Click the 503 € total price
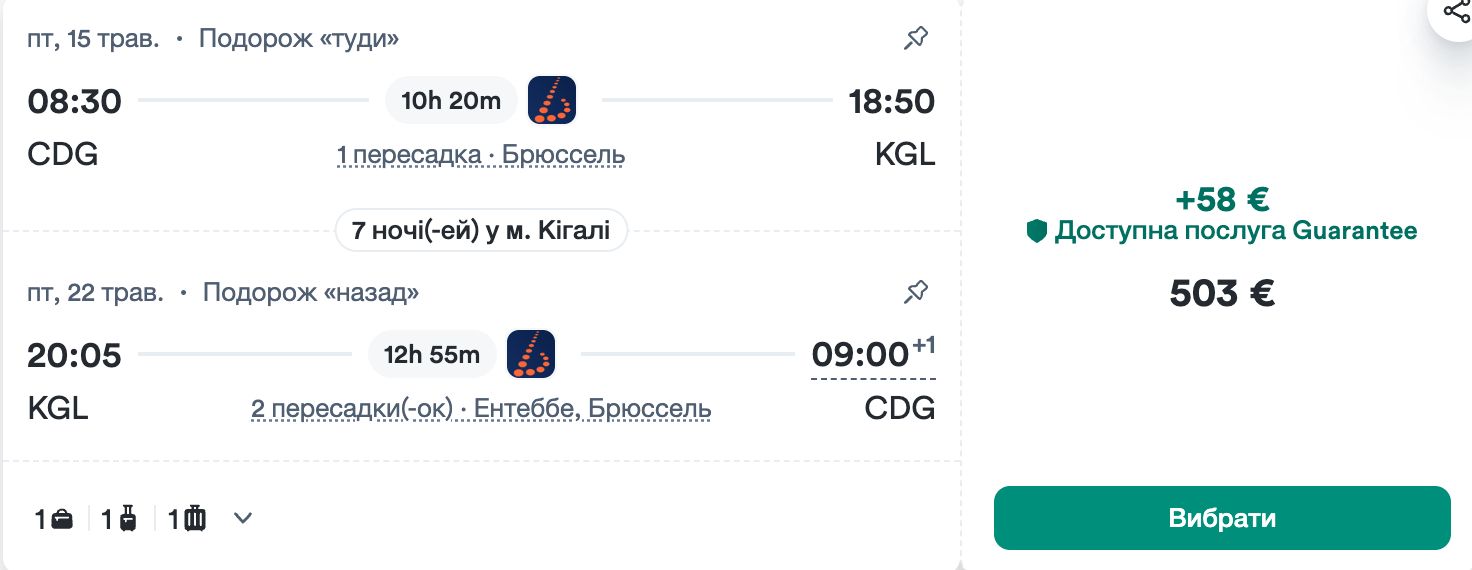 (1222, 293)
